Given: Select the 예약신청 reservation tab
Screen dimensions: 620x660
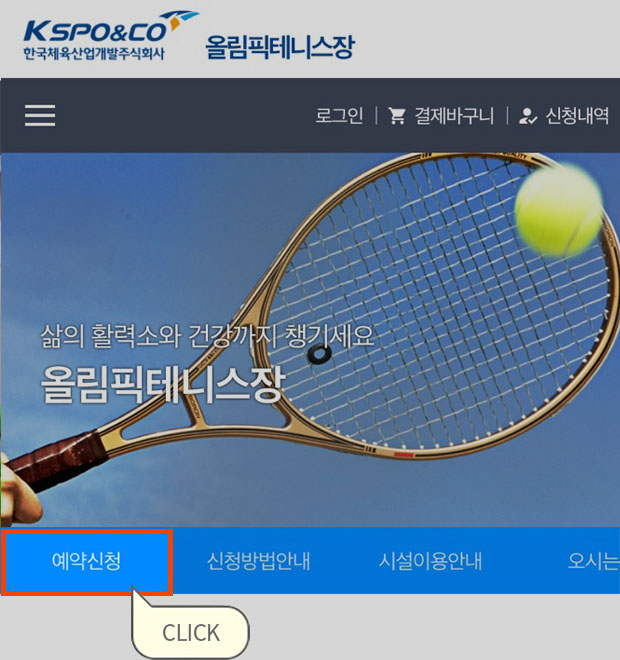Looking at the screenshot, I should click(87, 562).
